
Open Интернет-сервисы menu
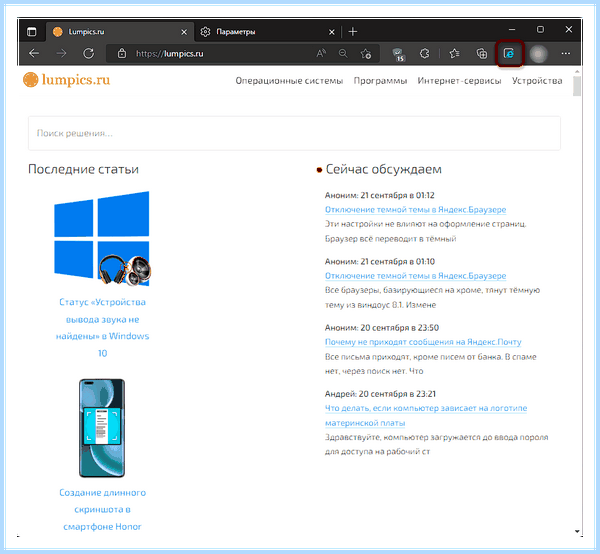tap(459, 81)
